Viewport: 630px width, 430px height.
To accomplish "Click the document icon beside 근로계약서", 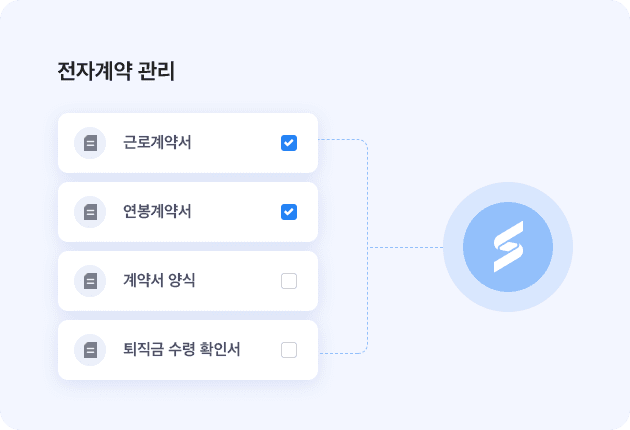I will [x=90, y=143].
